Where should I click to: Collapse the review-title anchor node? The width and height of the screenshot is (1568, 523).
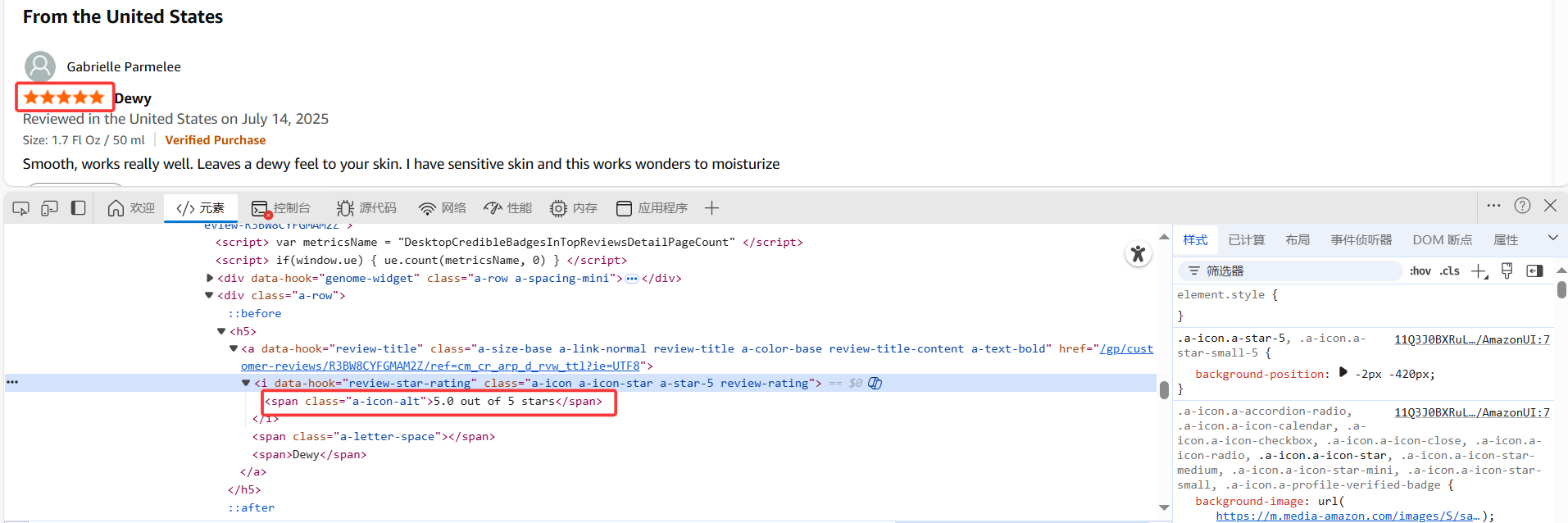(x=234, y=348)
